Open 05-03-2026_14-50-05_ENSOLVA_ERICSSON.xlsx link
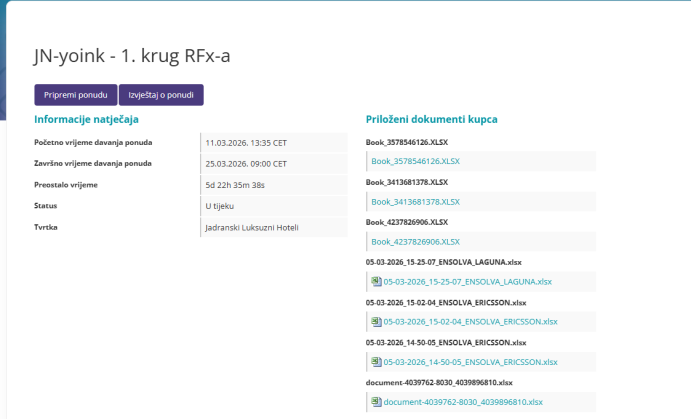The height and width of the screenshot is (419, 691). [x=470, y=362]
